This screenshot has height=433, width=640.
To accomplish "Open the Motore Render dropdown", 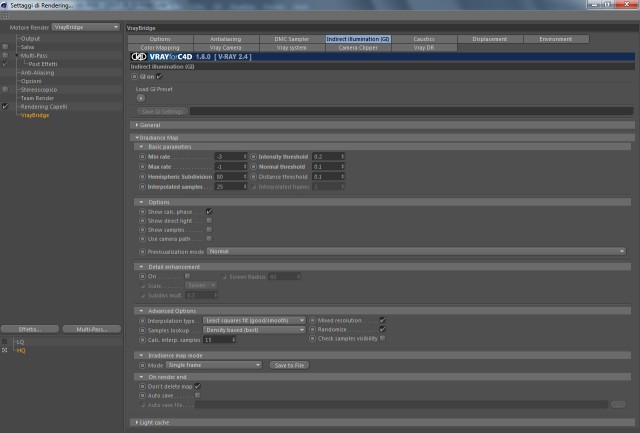I will (86, 27).
